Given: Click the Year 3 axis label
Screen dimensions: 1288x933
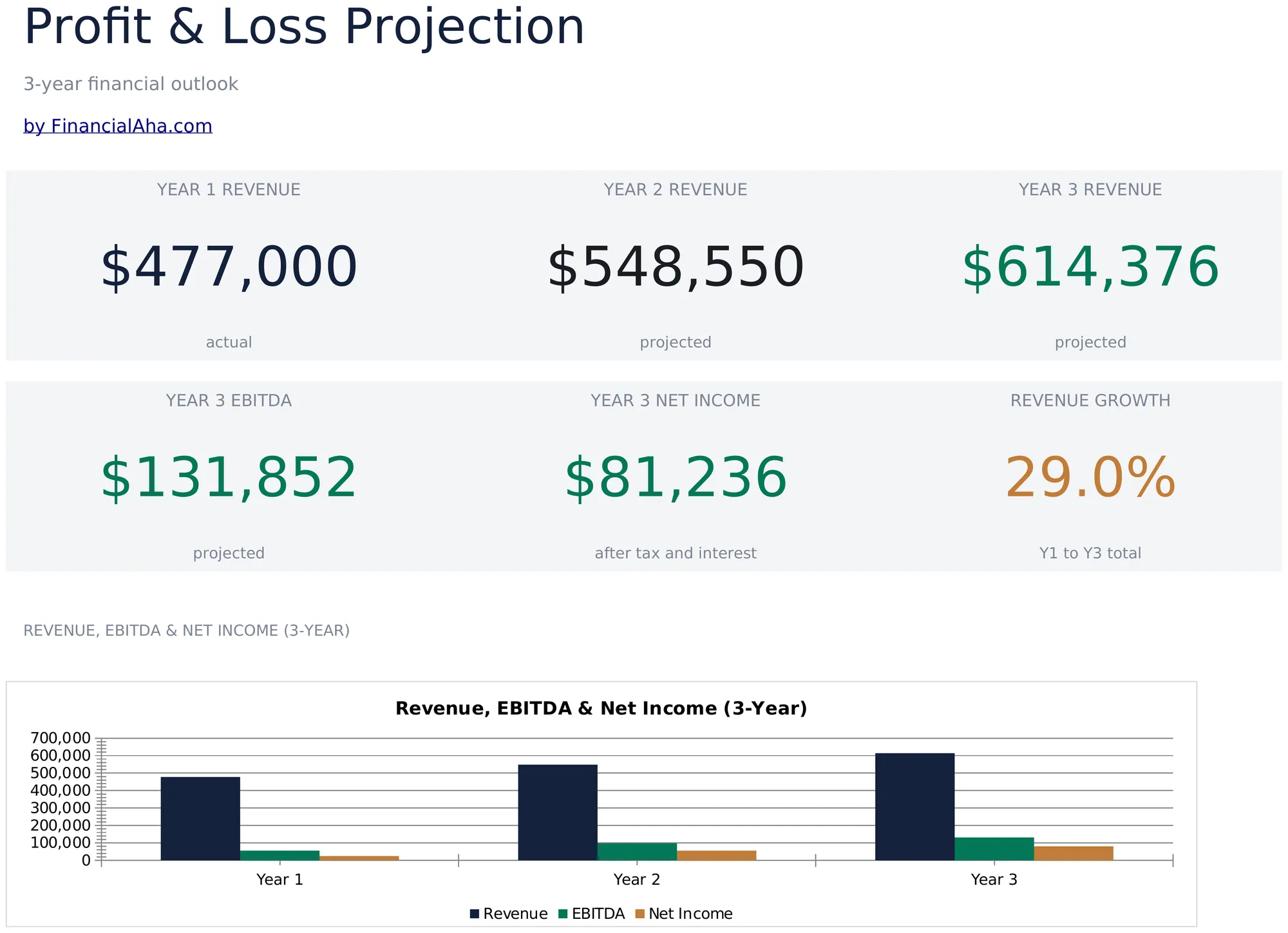Looking at the screenshot, I should tap(994, 880).
